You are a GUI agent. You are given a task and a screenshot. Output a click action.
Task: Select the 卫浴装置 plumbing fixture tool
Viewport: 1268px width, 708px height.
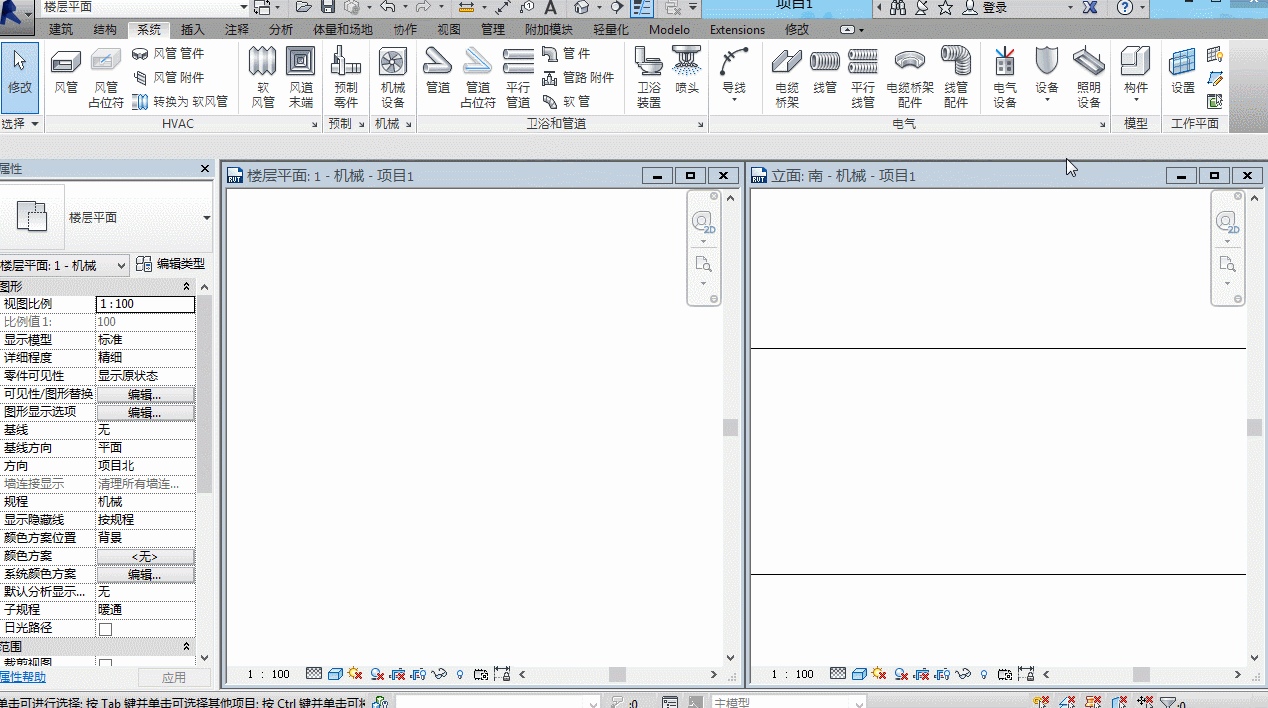(649, 78)
